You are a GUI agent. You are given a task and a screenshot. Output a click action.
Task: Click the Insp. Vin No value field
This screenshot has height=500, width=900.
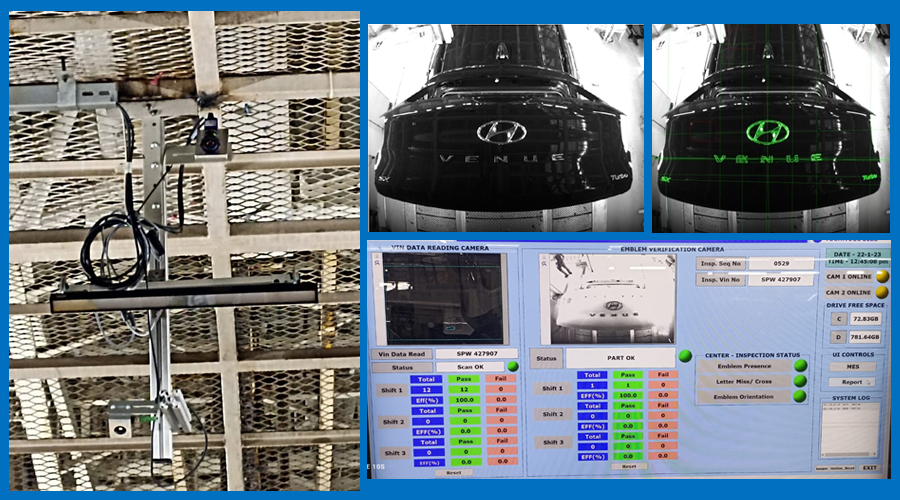click(x=781, y=280)
